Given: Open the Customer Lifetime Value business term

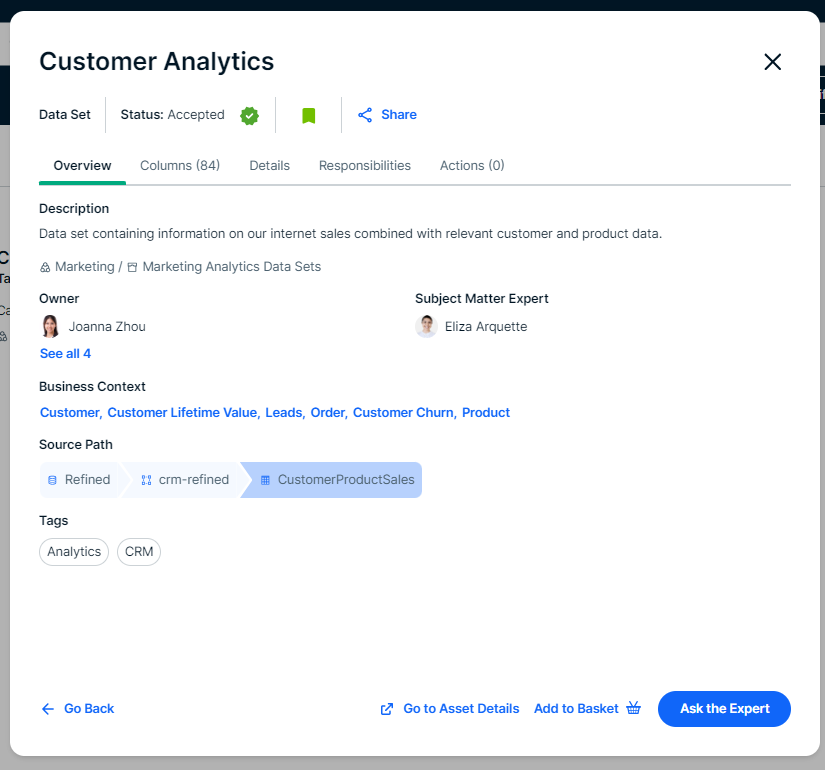Looking at the screenshot, I should click(182, 413).
